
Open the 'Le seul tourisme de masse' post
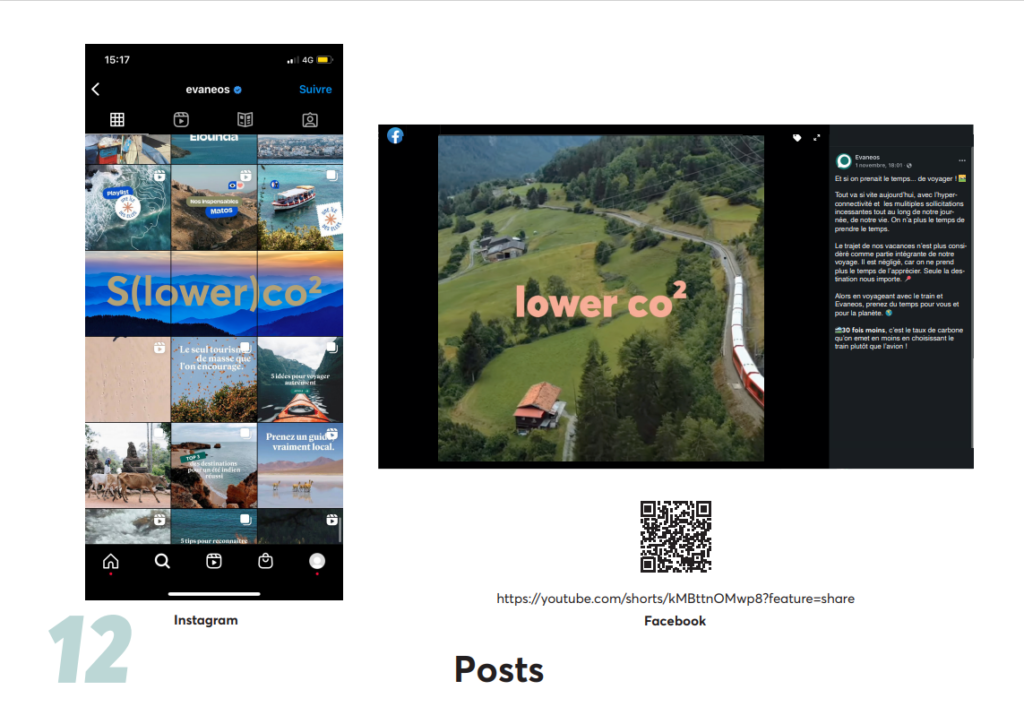pyautogui.click(x=214, y=380)
